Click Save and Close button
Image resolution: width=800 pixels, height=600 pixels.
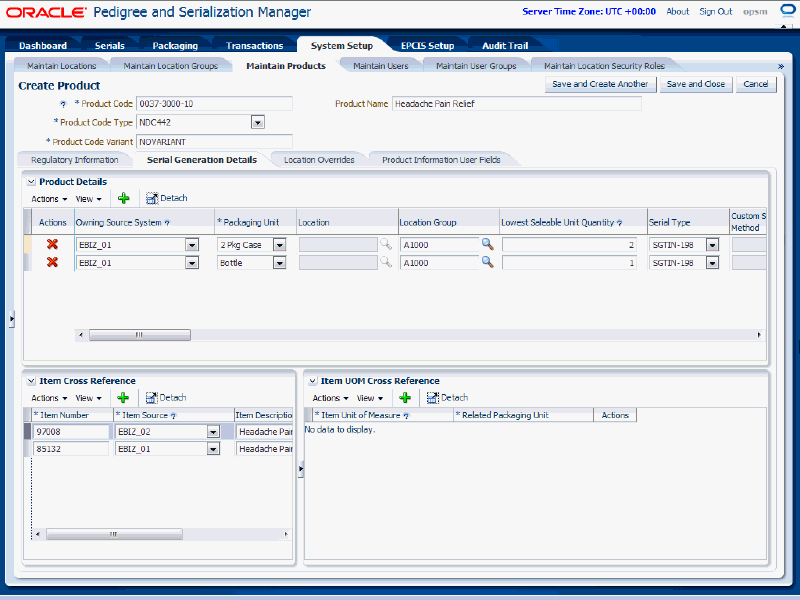coord(696,84)
